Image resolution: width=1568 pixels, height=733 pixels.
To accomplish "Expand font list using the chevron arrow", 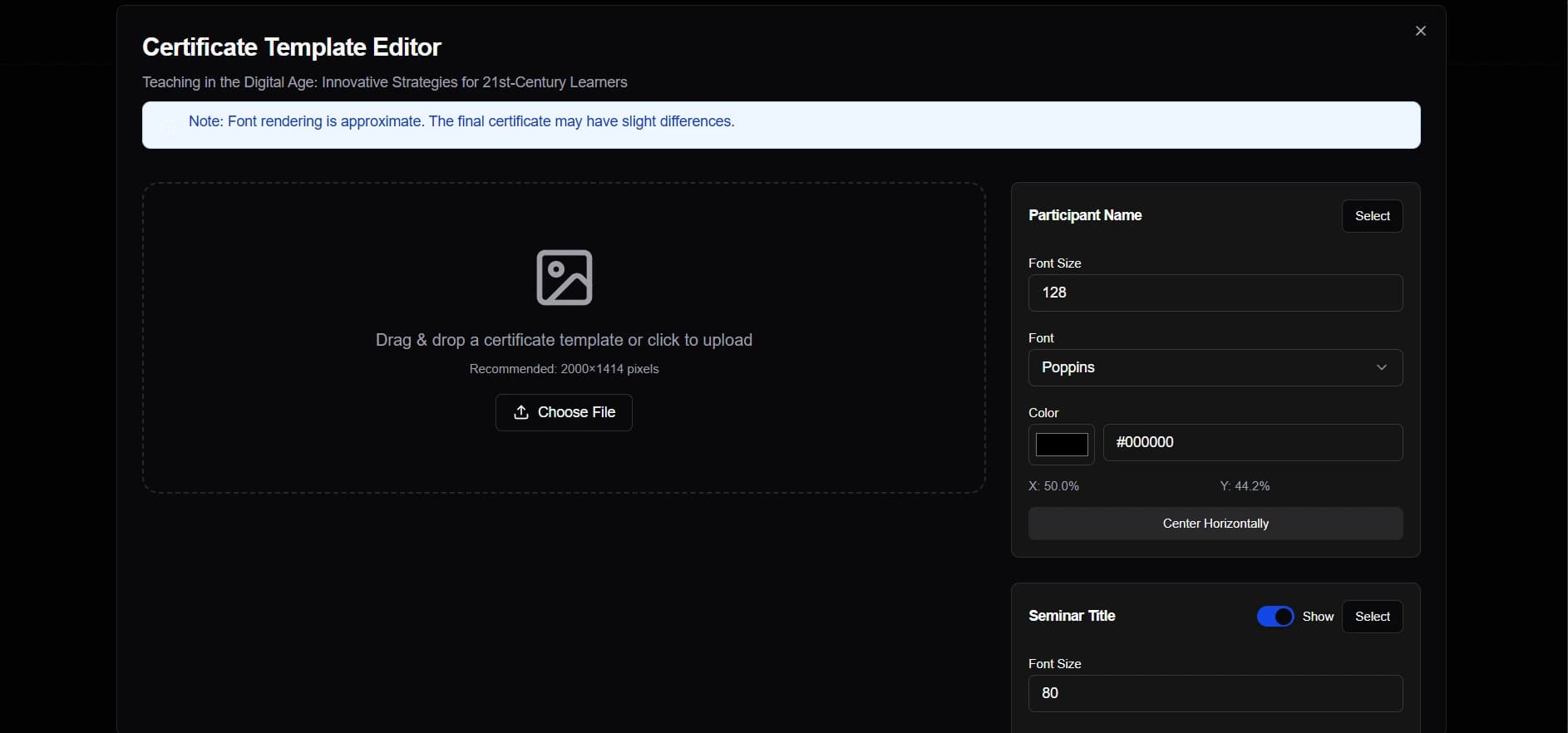I will 1381,367.
